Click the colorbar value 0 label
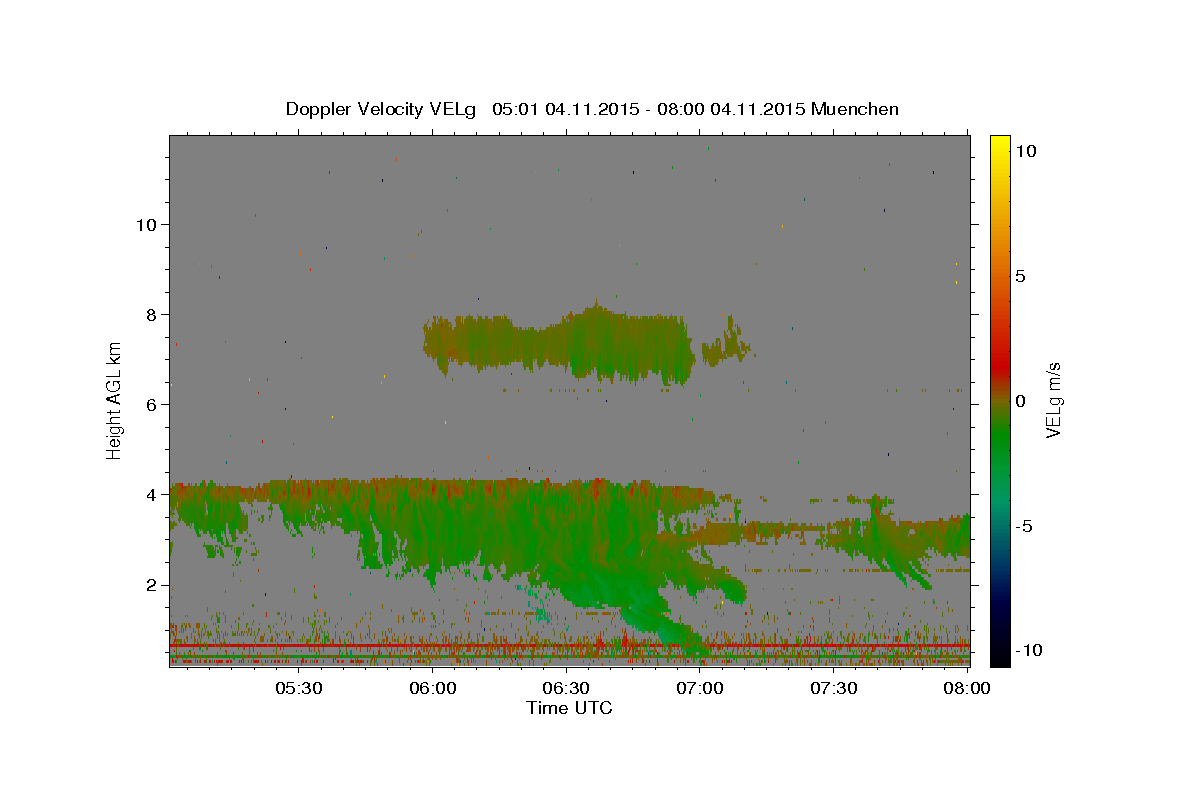Viewport: 1200px width, 800px height. 1021,401
